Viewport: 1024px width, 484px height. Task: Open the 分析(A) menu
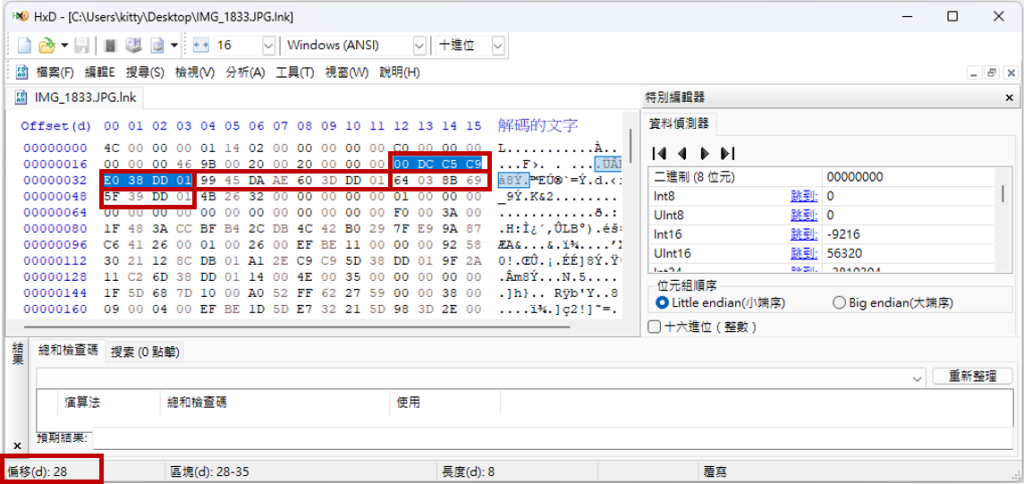(245, 72)
